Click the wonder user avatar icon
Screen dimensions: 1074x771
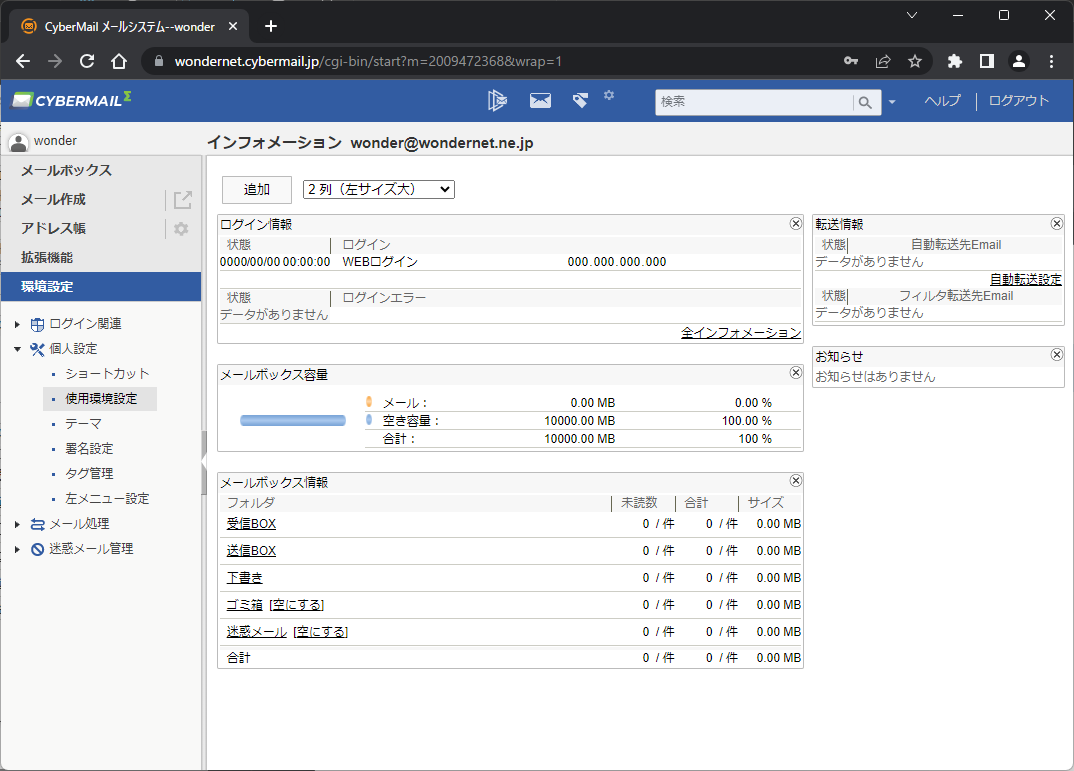click(x=18, y=142)
